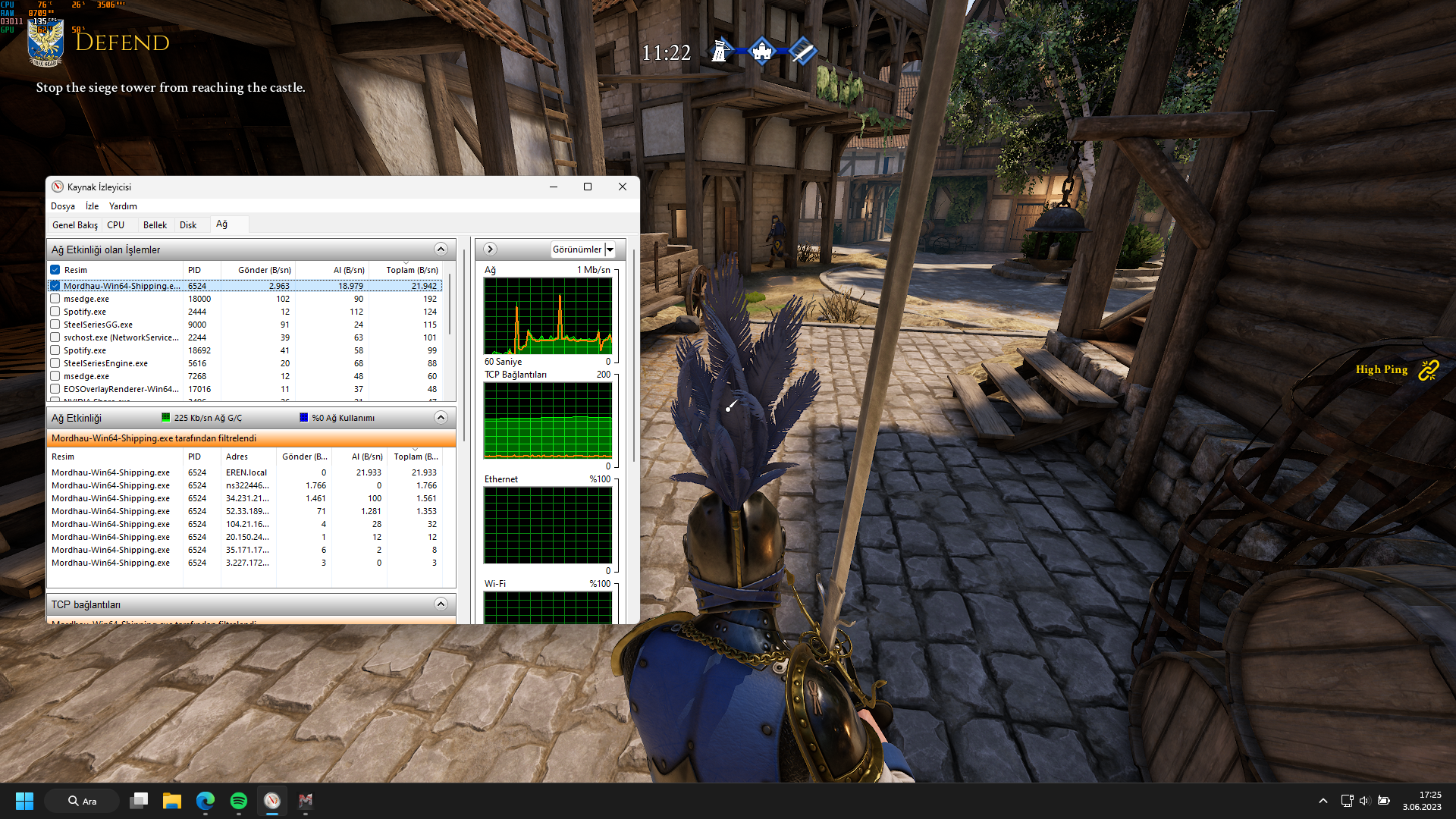The width and height of the screenshot is (1456, 819).
Task: Click the Mordhau game taskbar icon
Action: click(305, 801)
